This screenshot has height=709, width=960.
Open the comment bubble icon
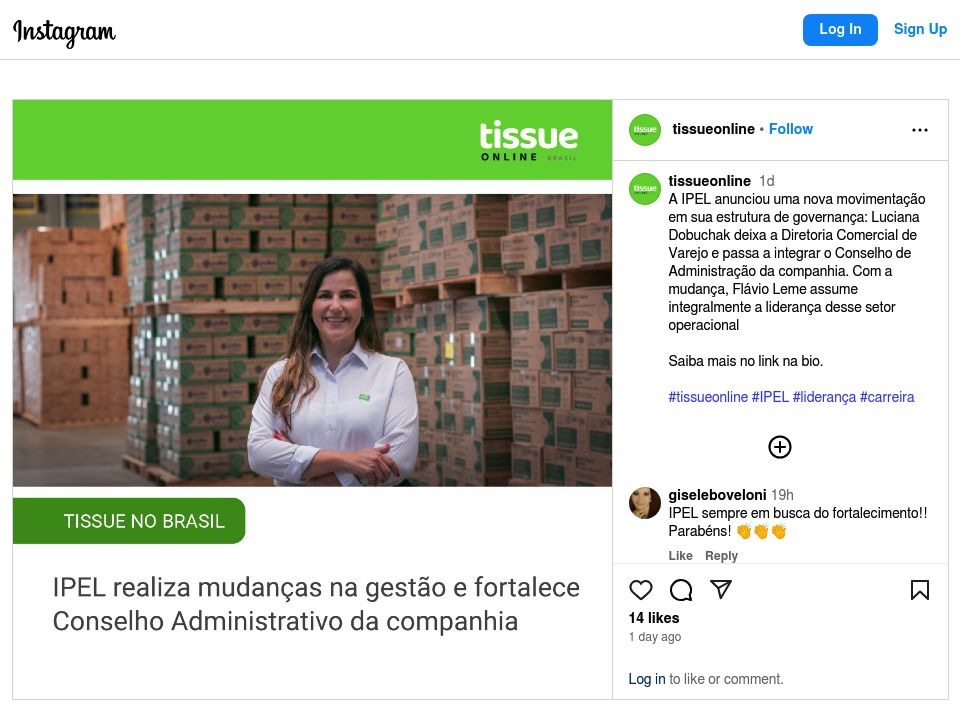point(681,590)
